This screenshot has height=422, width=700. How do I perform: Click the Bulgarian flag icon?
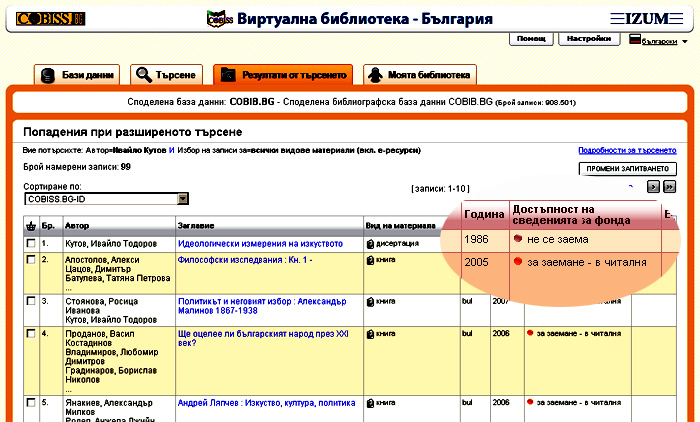point(635,39)
